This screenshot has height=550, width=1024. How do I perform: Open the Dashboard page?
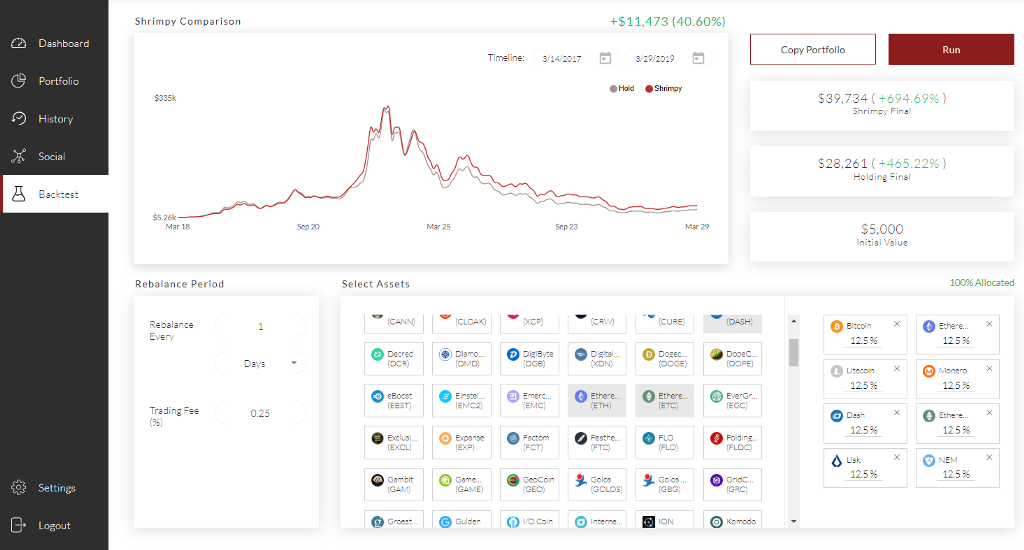pyautogui.click(x=54, y=43)
